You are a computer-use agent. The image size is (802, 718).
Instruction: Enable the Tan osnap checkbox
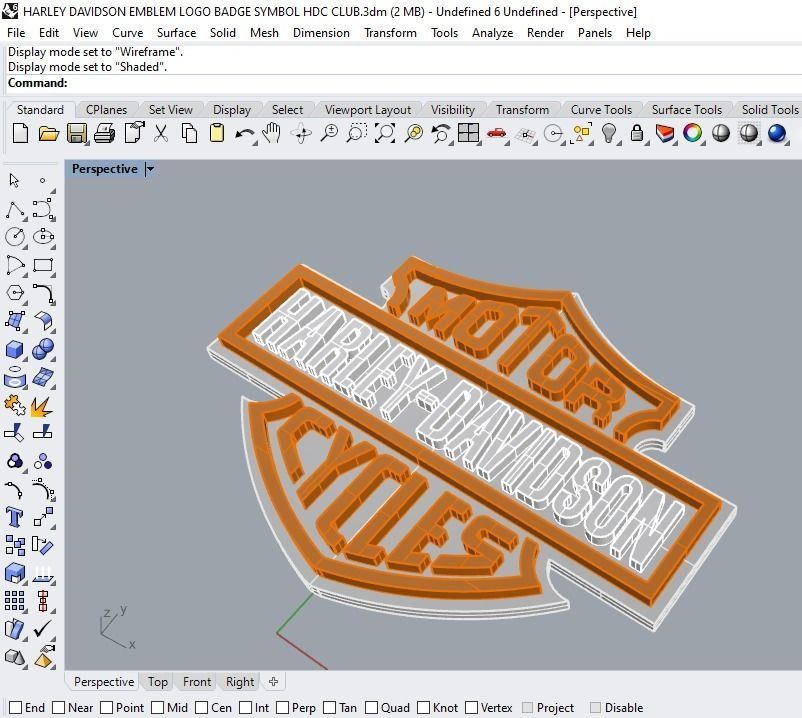[329, 708]
